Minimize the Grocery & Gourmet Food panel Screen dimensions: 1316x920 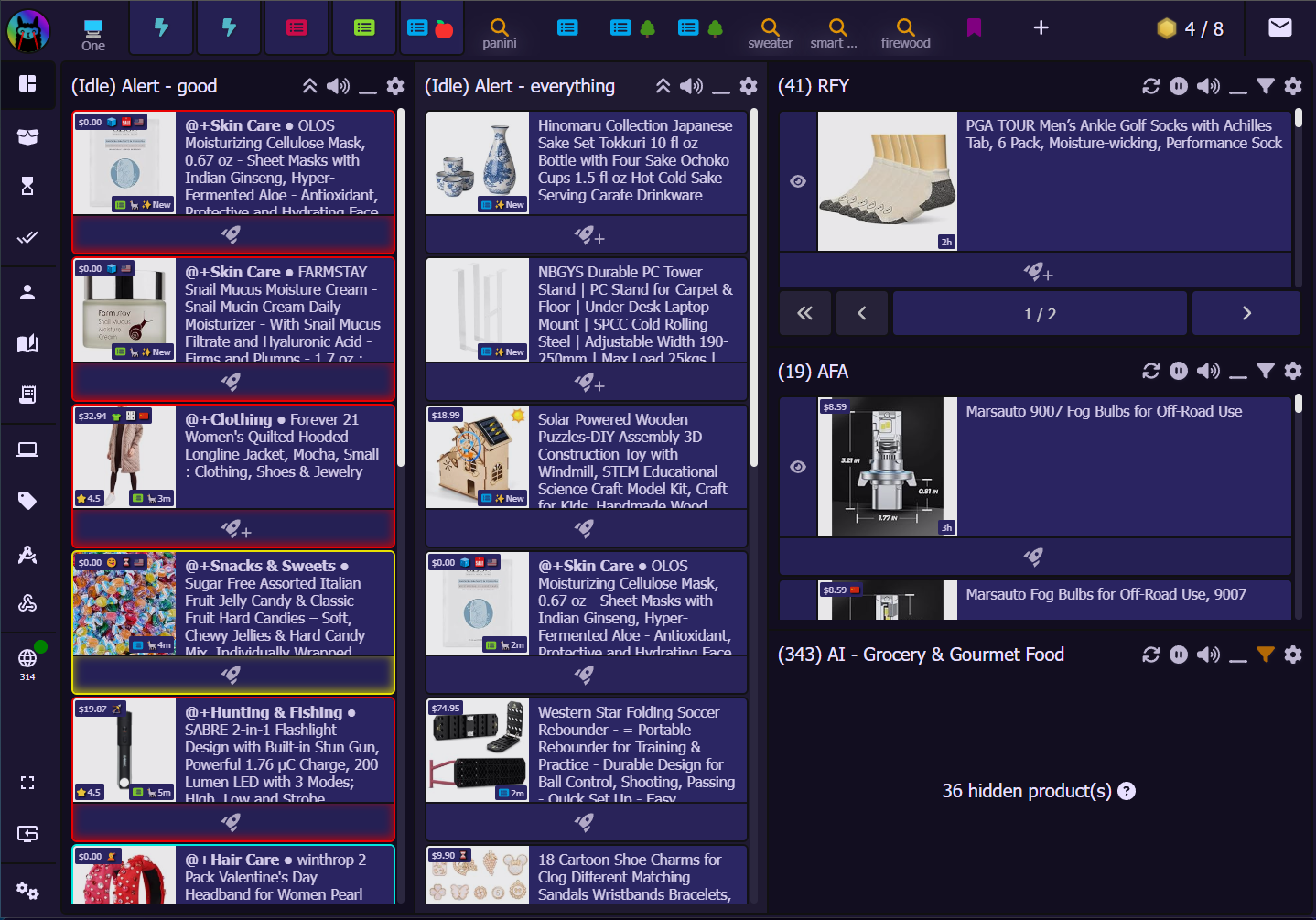point(1238,660)
